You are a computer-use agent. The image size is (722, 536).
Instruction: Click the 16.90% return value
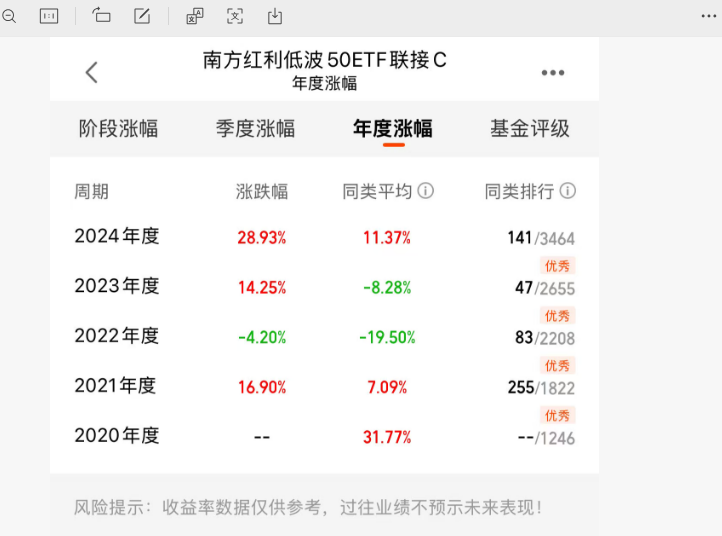pyautogui.click(x=262, y=387)
